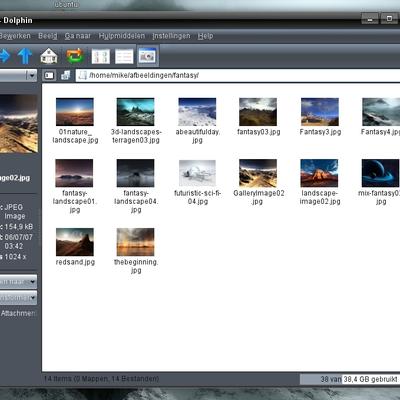Click the redsand.jpg file name
400x400 pixels.
[75, 262]
